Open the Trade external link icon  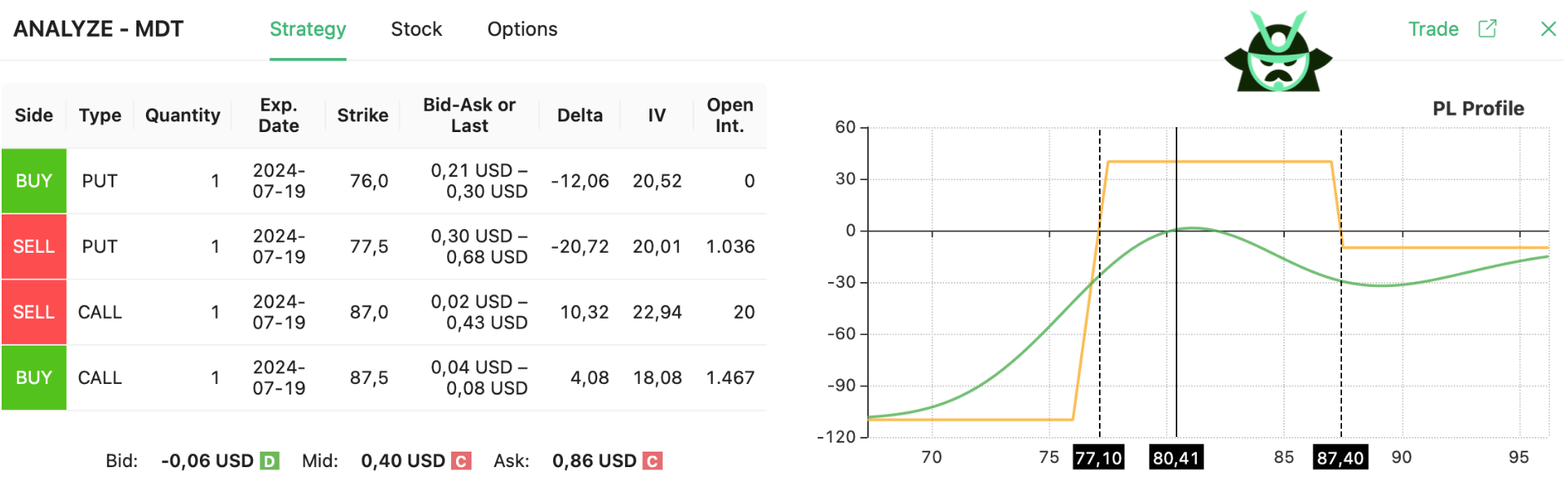click(1487, 29)
